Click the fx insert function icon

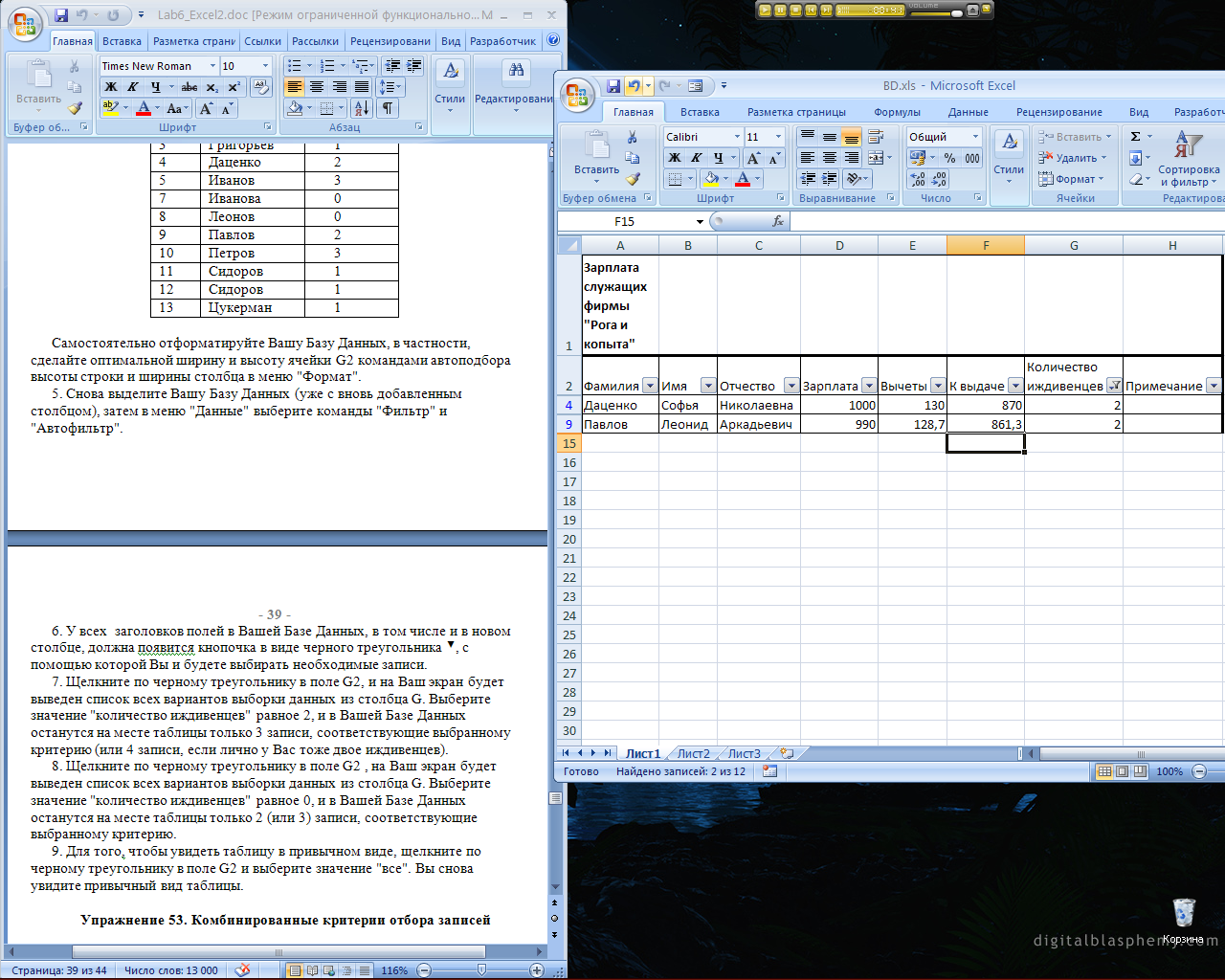point(778,221)
